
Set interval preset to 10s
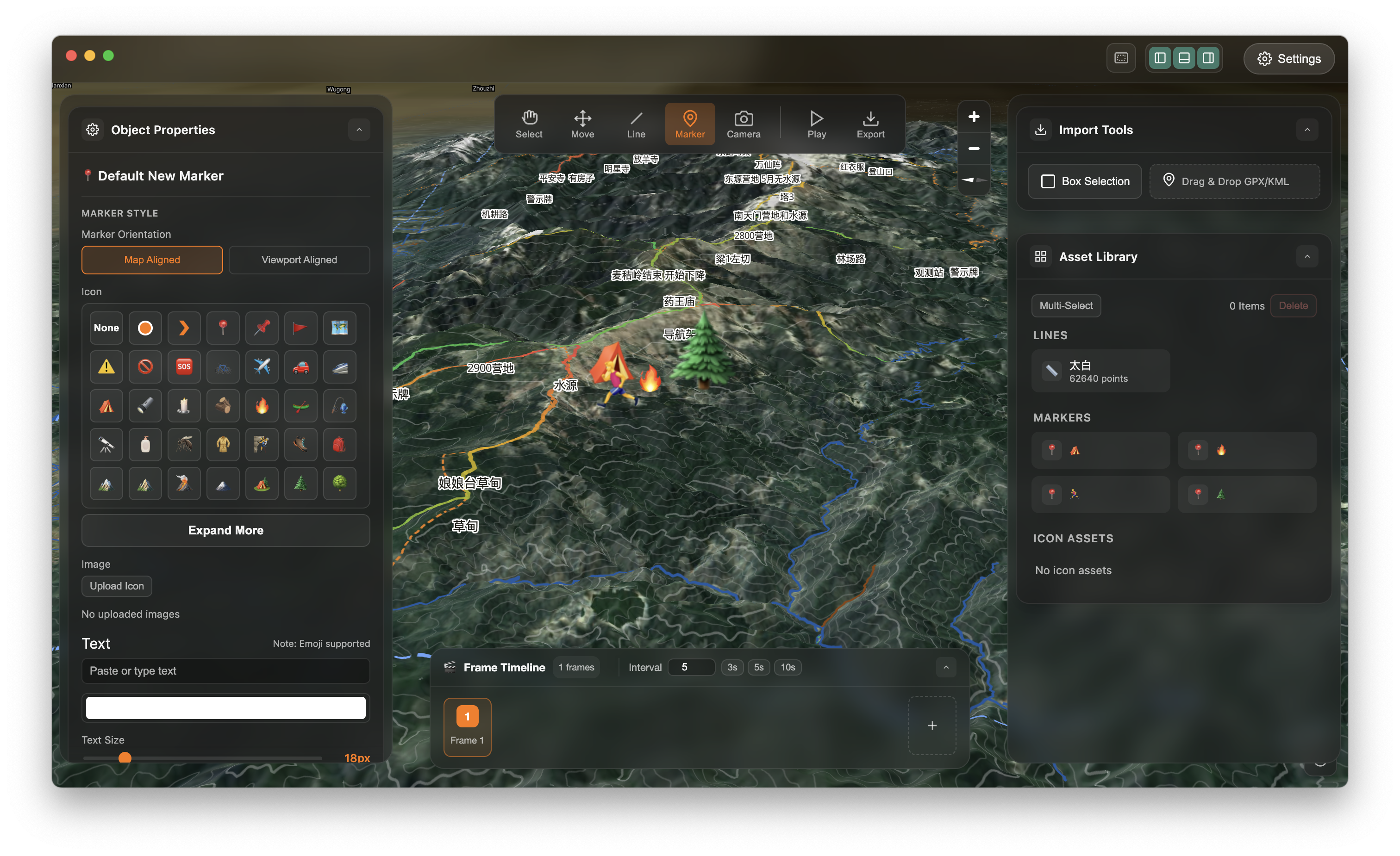787,667
